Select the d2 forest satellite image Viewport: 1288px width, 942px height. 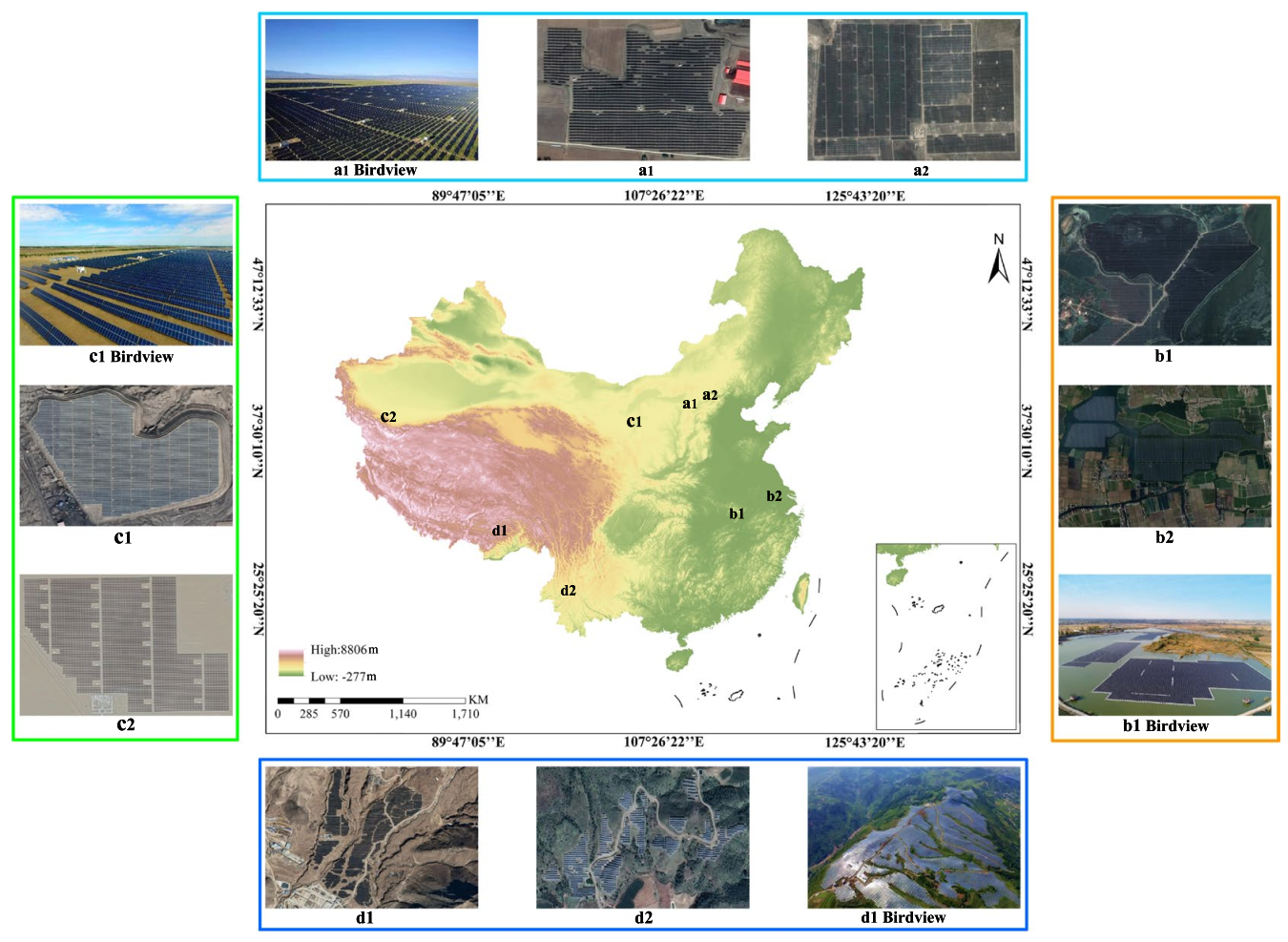click(x=643, y=837)
